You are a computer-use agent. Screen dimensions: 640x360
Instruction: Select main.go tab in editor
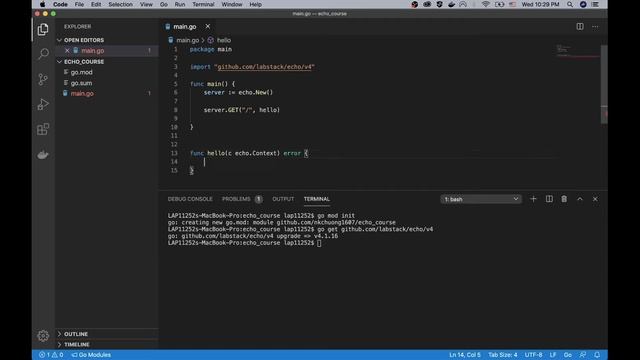click(184, 27)
